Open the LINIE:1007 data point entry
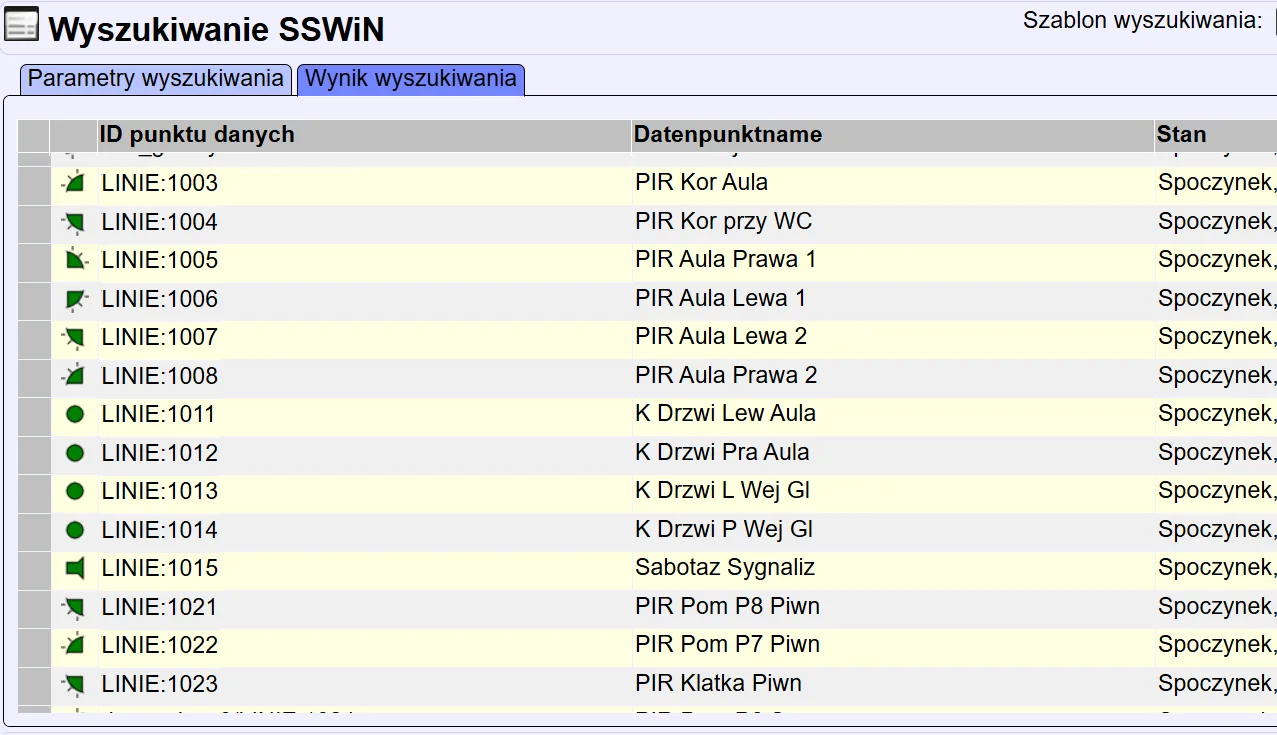1277x735 pixels. (160, 338)
